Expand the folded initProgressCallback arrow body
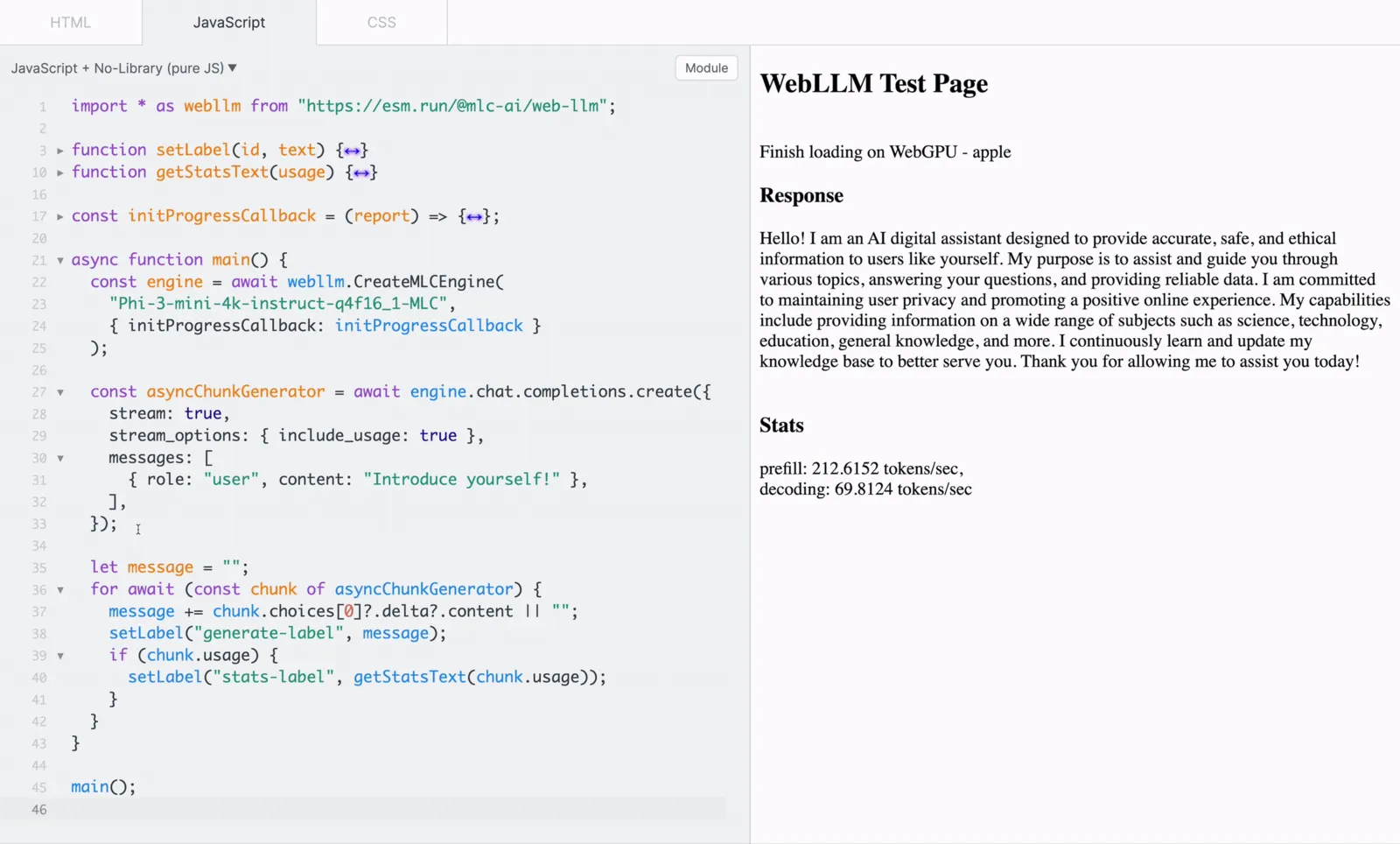The image size is (1400, 844). point(474,216)
